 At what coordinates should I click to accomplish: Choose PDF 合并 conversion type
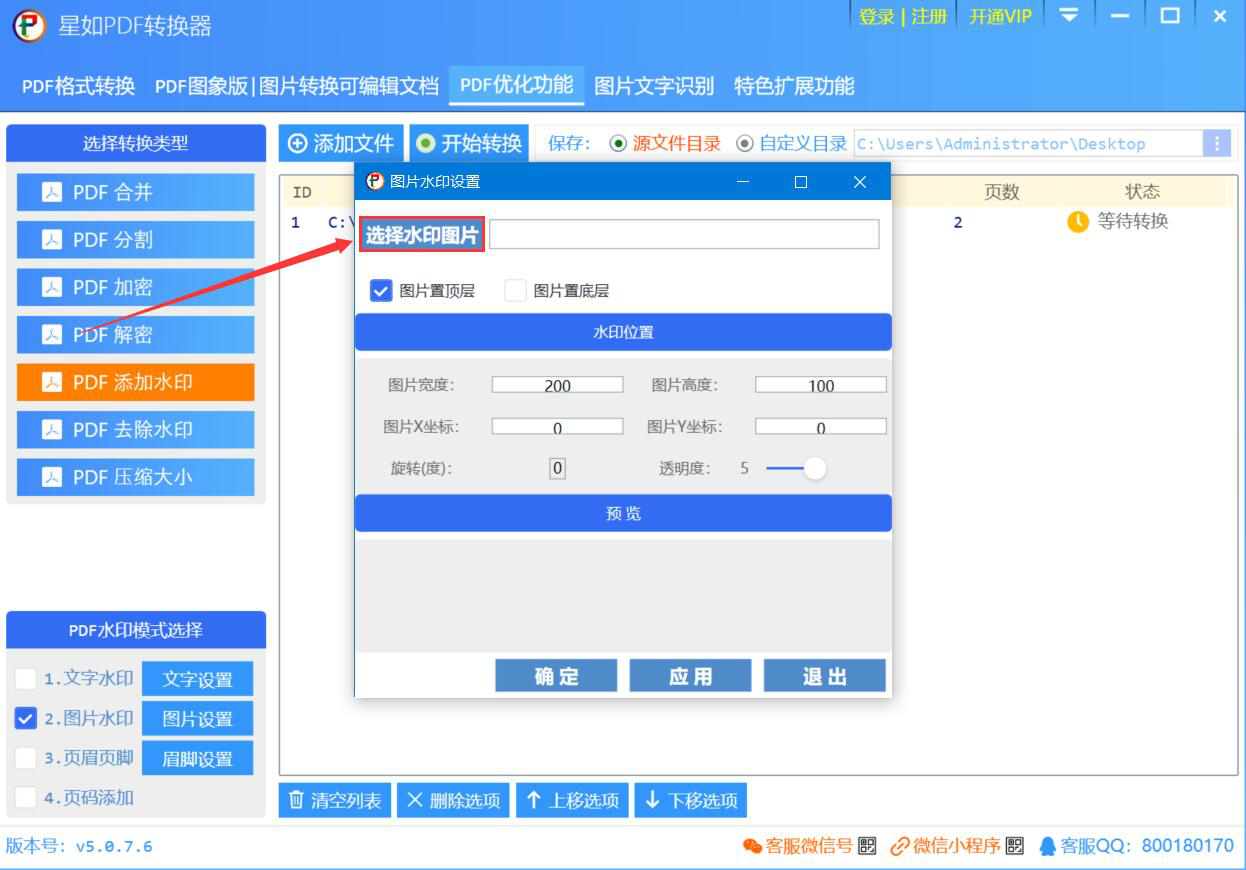(136, 192)
